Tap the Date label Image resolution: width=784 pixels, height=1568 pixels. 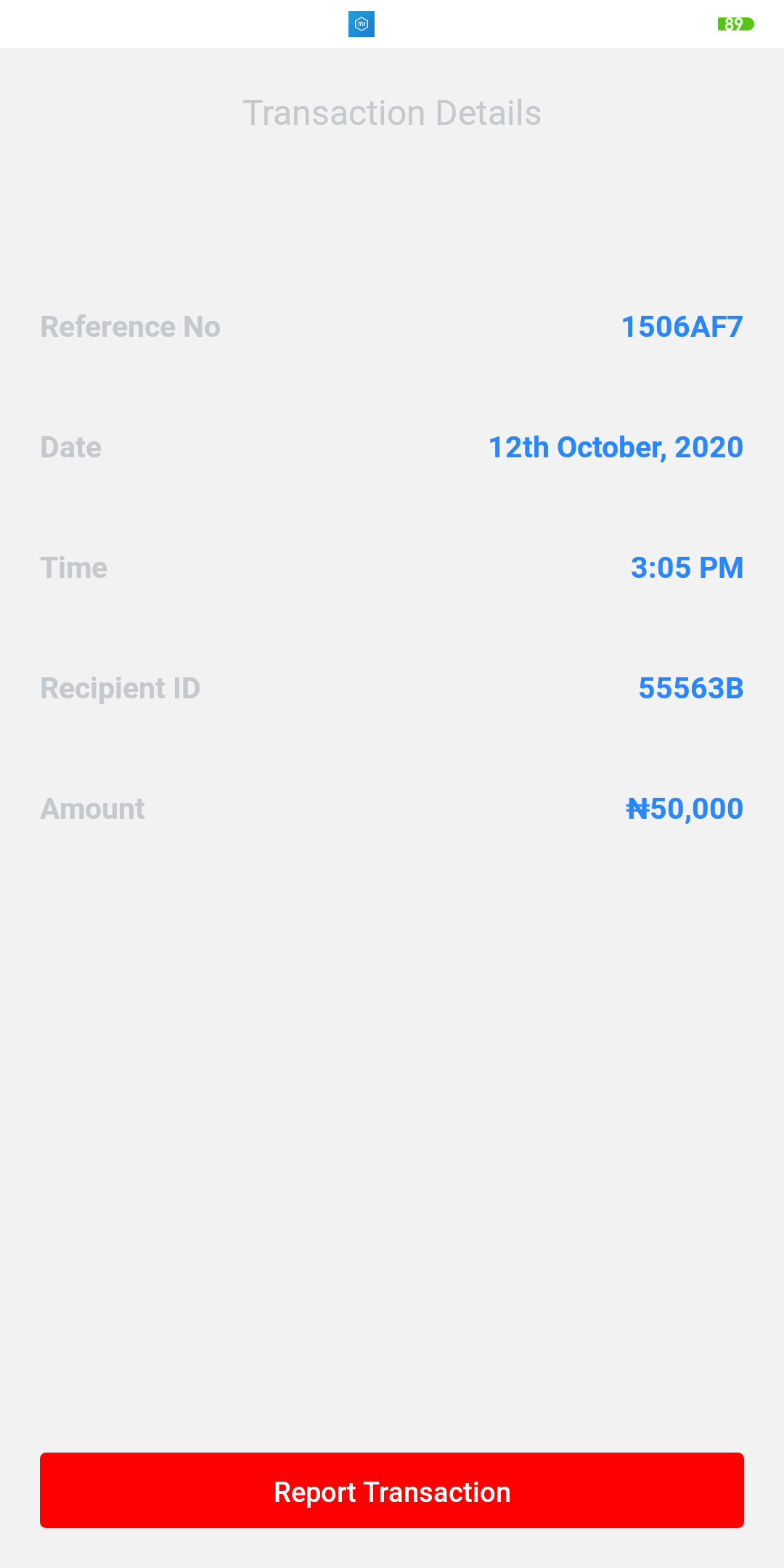pyautogui.click(x=71, y=447)
